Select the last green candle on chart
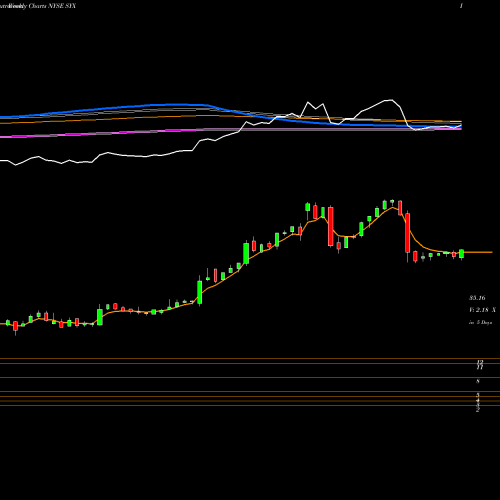The height and width of the screenshot is (500, 500). pos(461,254)
